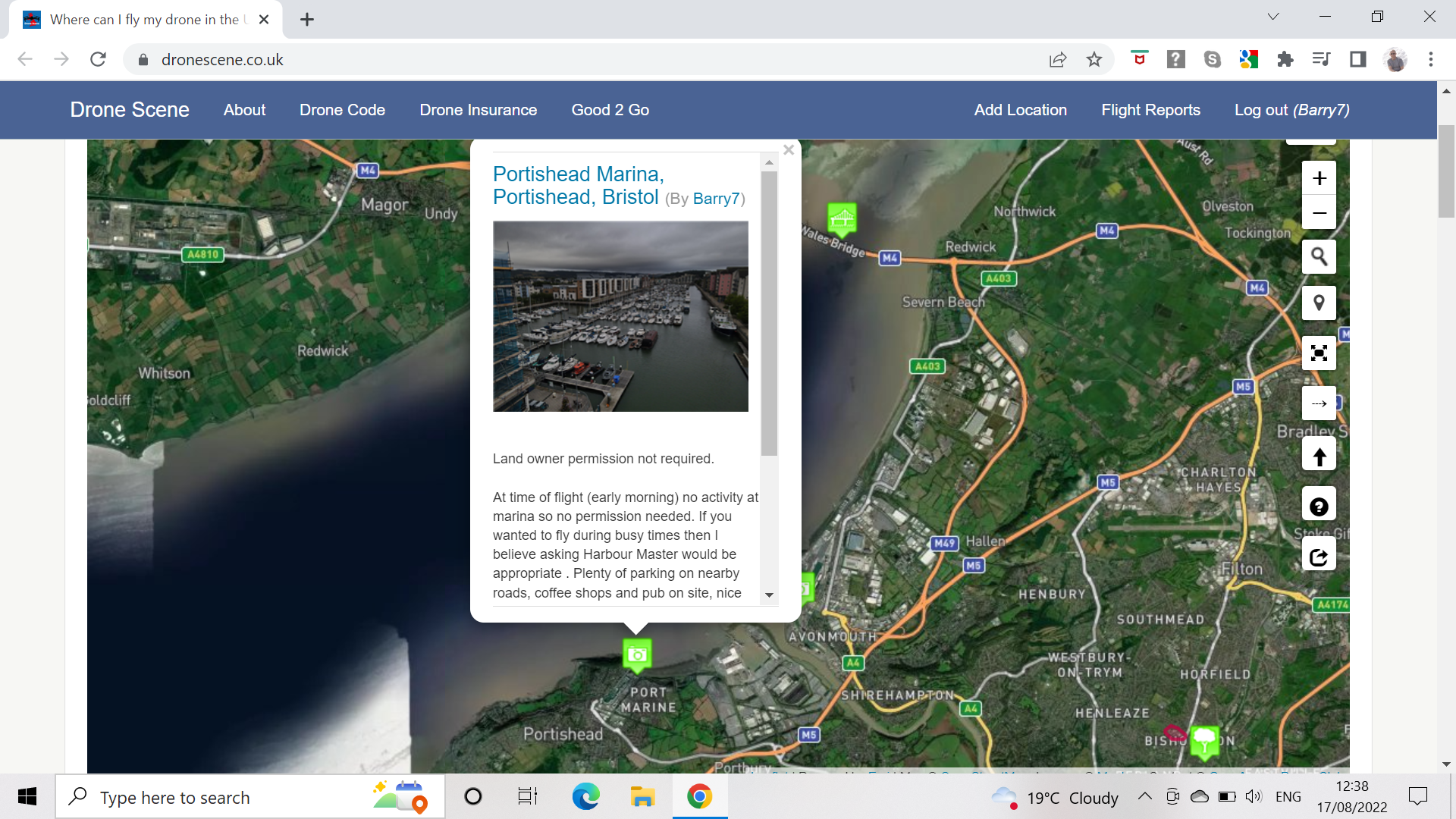The image size is (1456, 819).
Task: Click the page scrollbar down arrow
Action: click(x=1446, y=764)
